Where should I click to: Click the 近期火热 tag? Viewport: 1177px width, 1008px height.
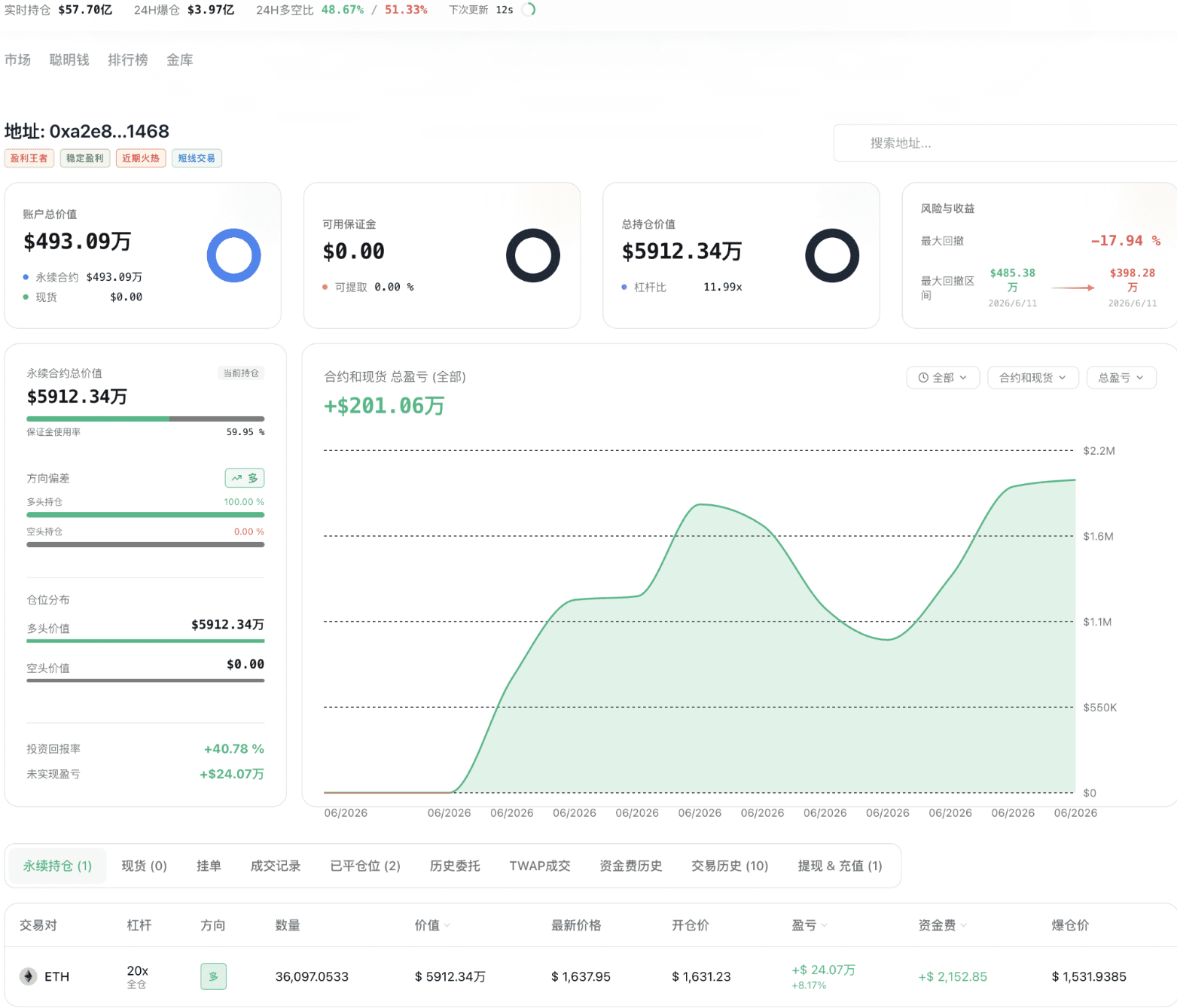(141, 158)
